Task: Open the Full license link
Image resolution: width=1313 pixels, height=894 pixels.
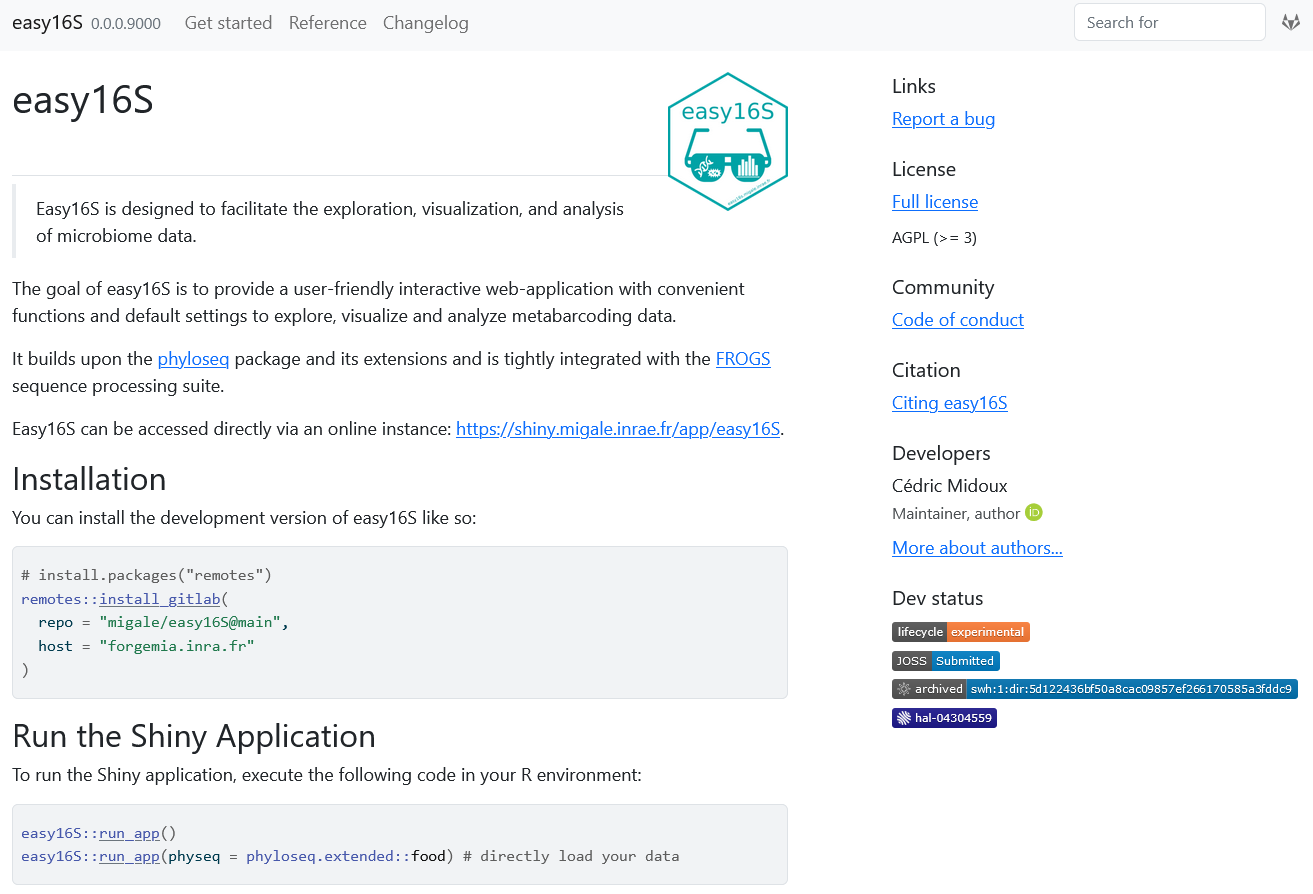Action: [x=934, y=202]
